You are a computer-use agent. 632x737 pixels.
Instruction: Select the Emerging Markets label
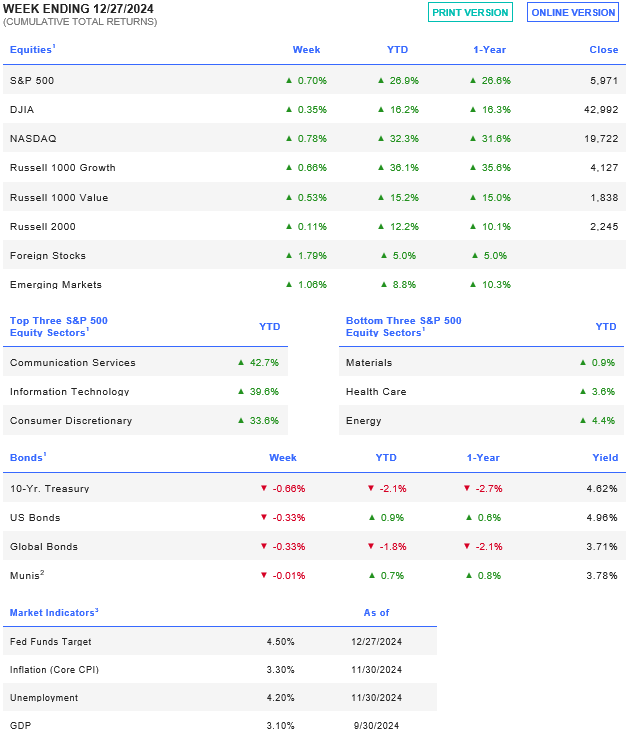coord(55,285)
